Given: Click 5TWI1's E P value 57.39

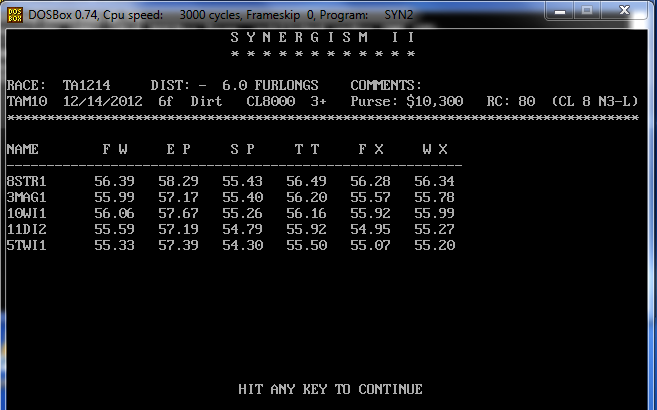Looking at the screenshot, I should click(178, 245).
